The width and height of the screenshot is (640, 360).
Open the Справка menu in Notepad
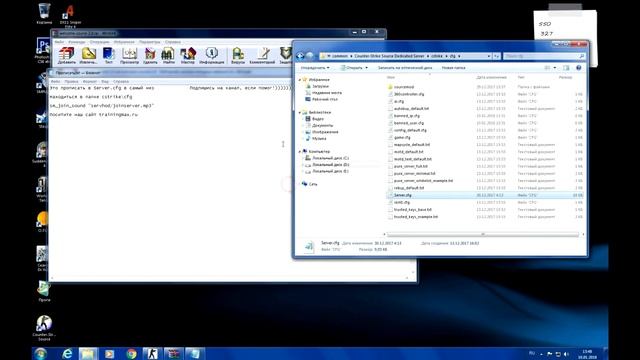pyautogui.click(x=121, y=82)
